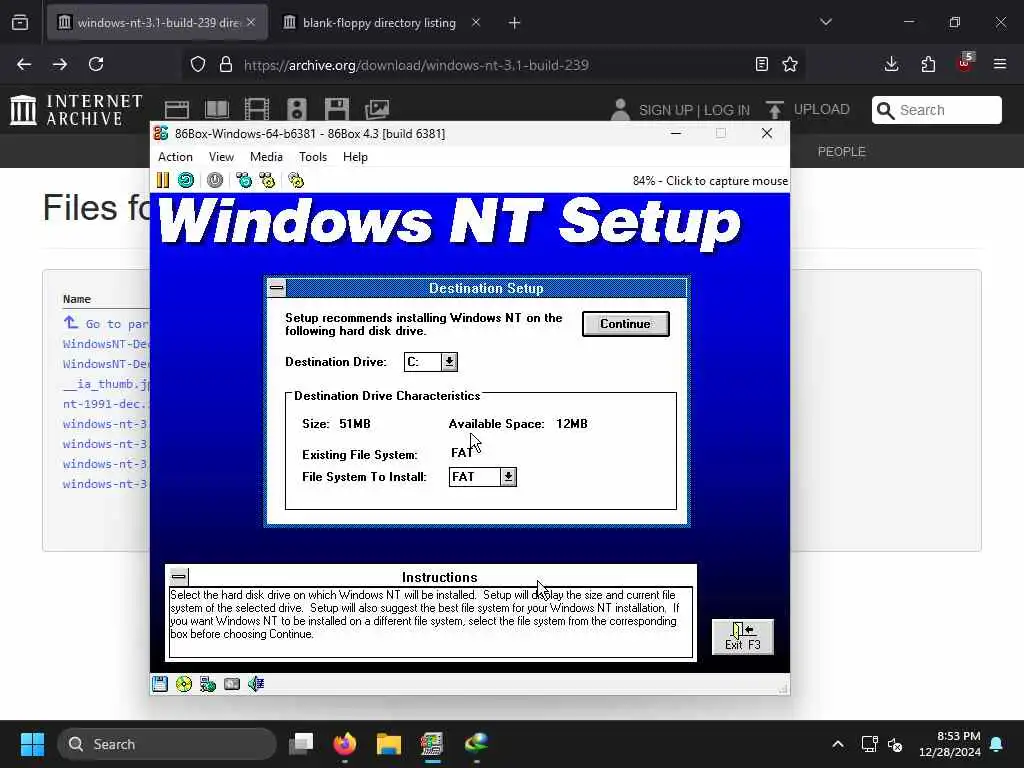Image resolution: width=1024 pixels, height=768 pixels.
Task: Open the Internet Archive texts book icon
Action: (x=217, y=110)
